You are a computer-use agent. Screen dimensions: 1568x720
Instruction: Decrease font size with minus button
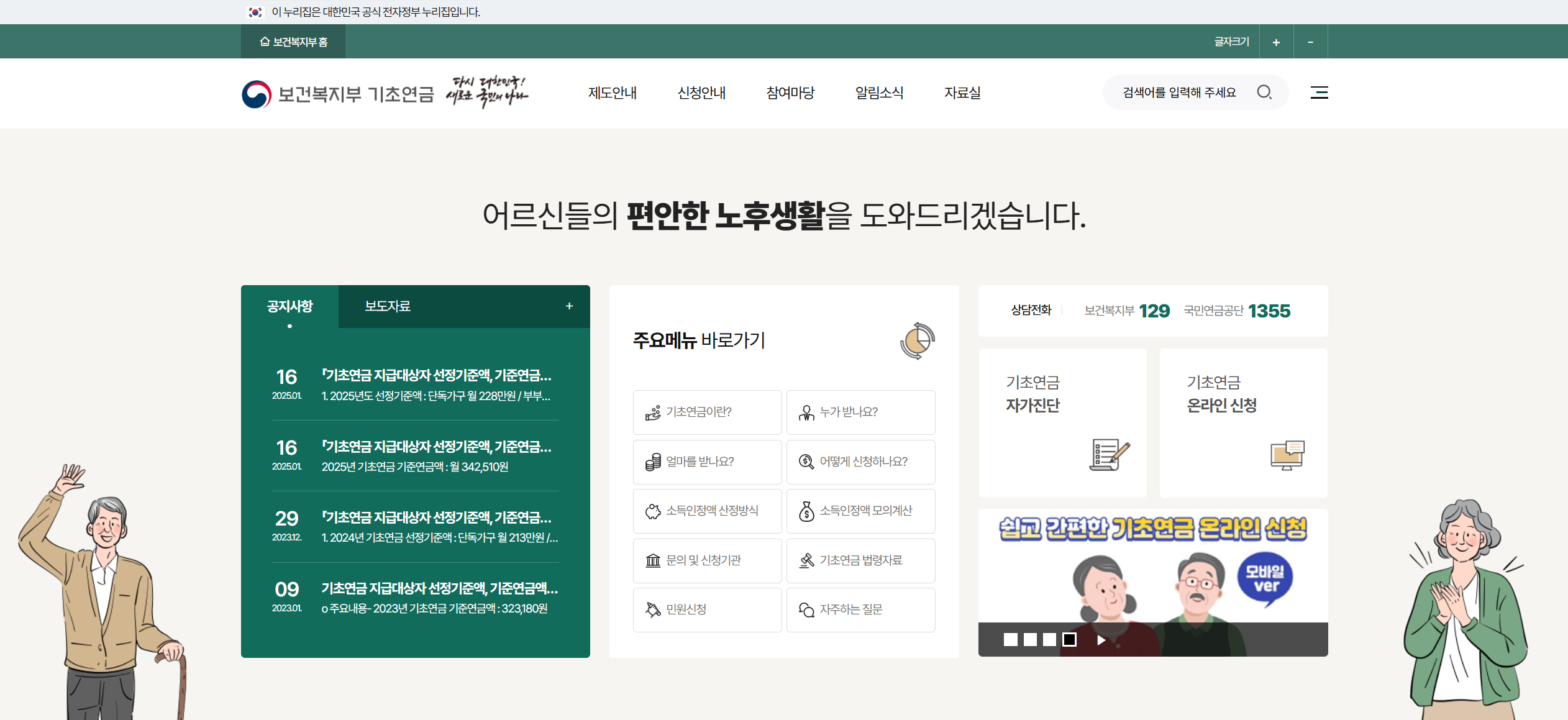coord(1310,42)
